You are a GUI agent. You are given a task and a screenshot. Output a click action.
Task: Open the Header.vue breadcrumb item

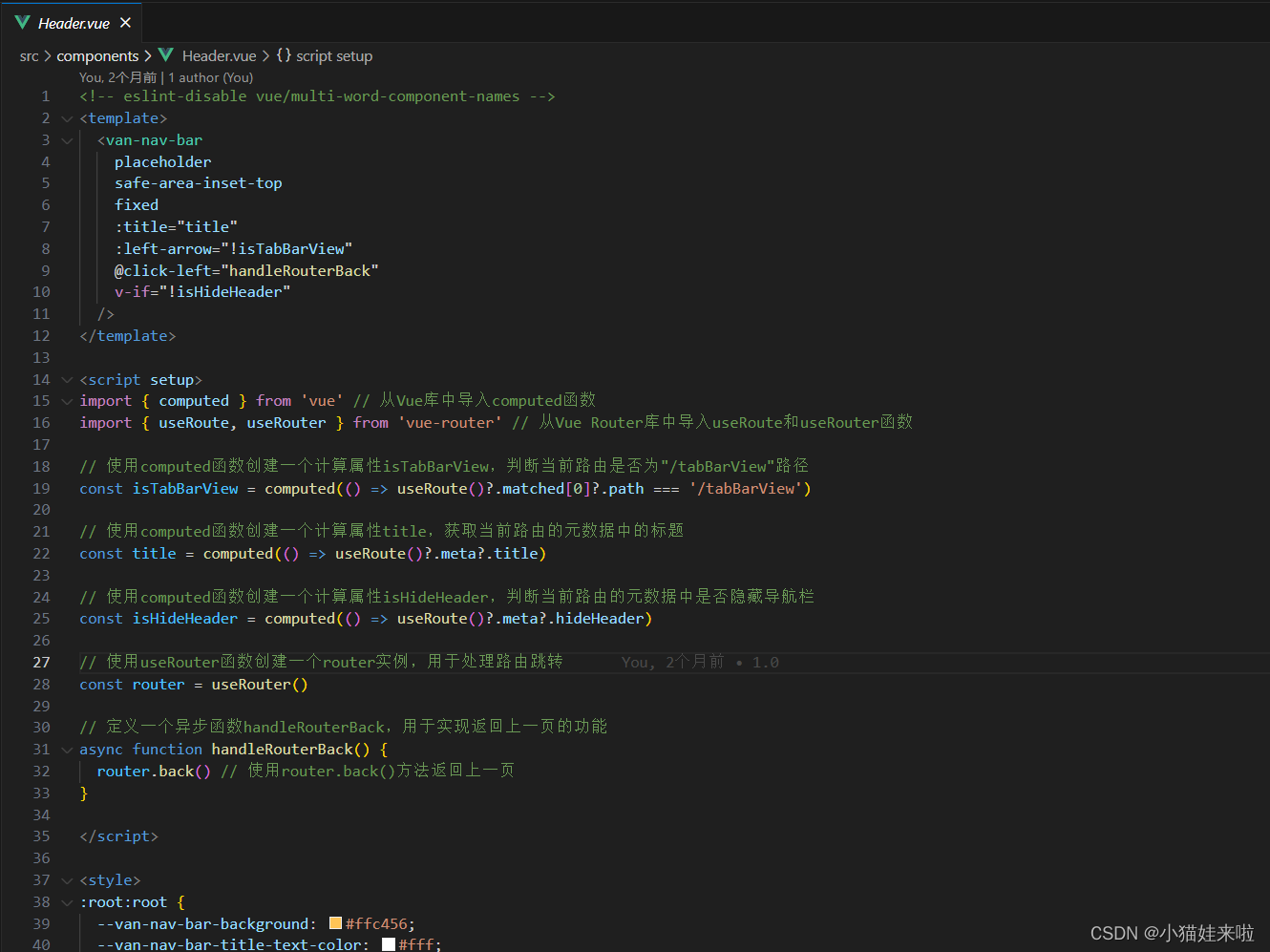[219, 56]
